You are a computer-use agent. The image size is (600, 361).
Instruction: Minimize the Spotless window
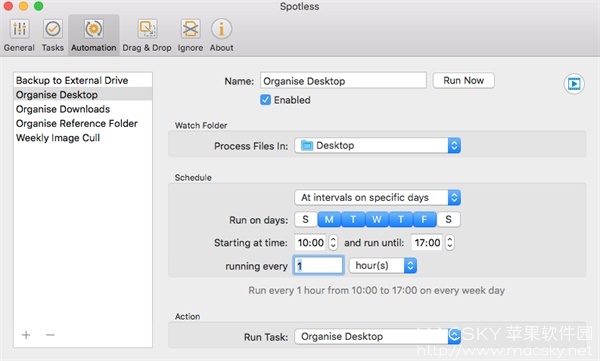pyautogui.click(x=23, y=6)
